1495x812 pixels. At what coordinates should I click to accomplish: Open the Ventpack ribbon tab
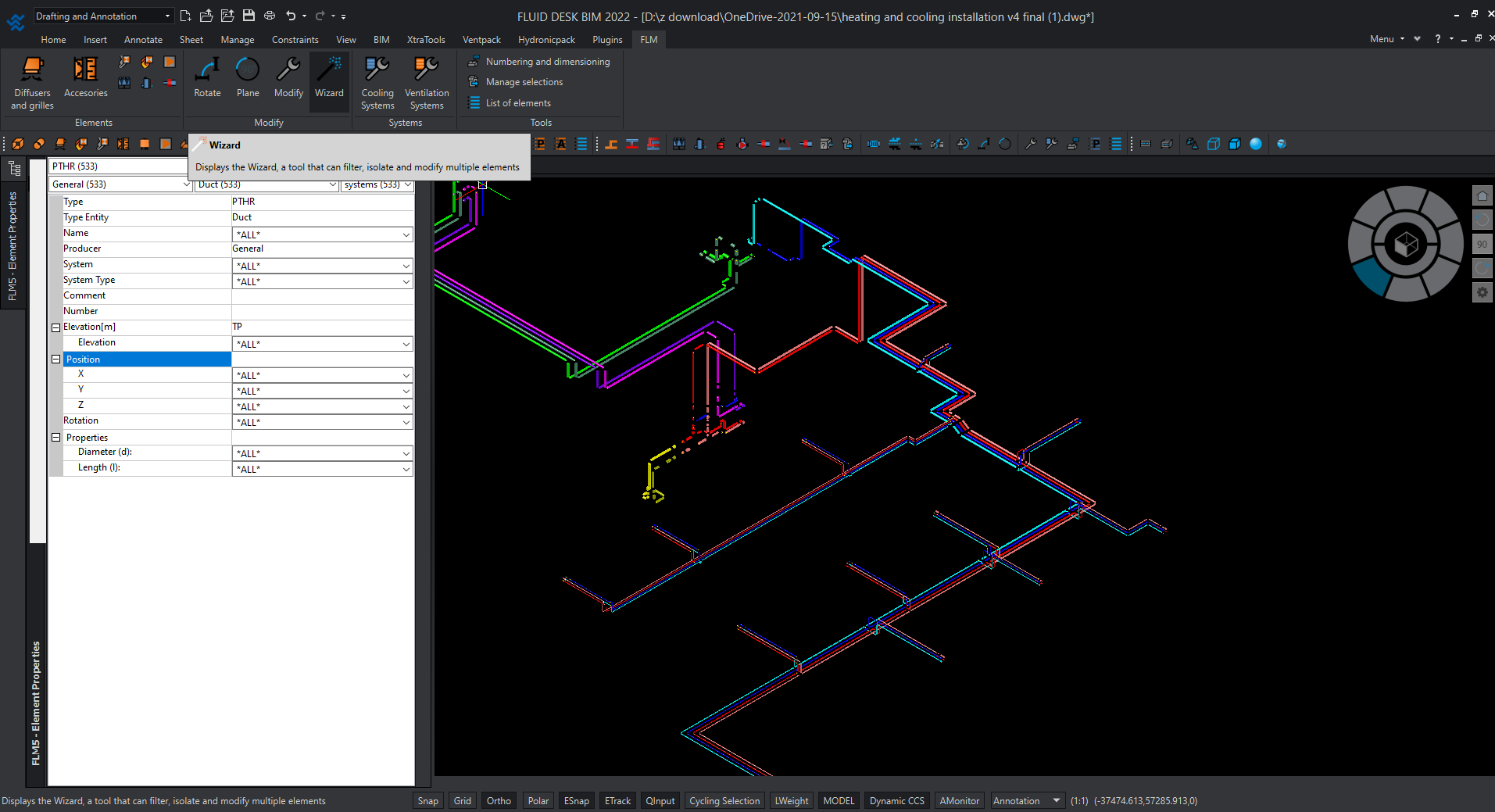[x=481, y=40]
